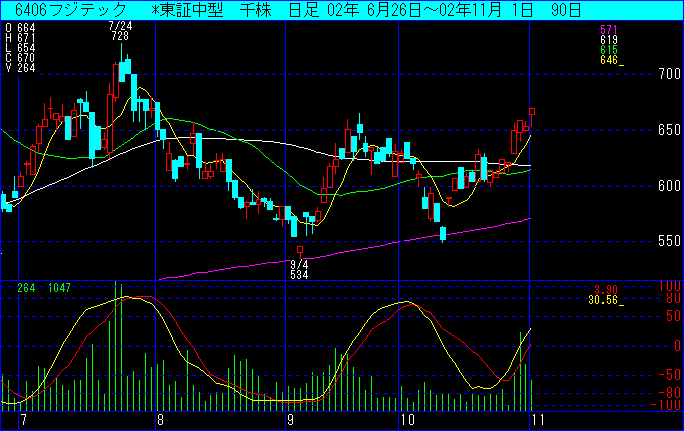Click the open price value O 664
684x431 pixels.
pos(20,28)
